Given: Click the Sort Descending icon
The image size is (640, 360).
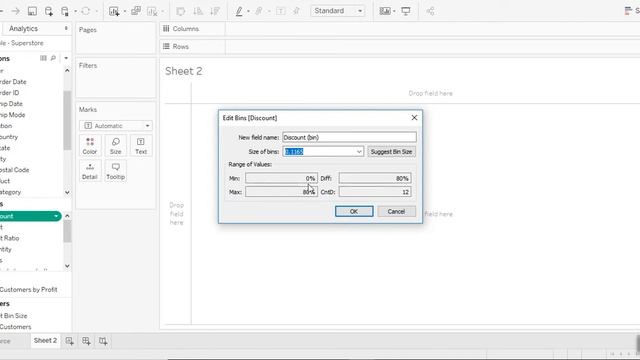Looking at the screenshot, I should (215, 11).
